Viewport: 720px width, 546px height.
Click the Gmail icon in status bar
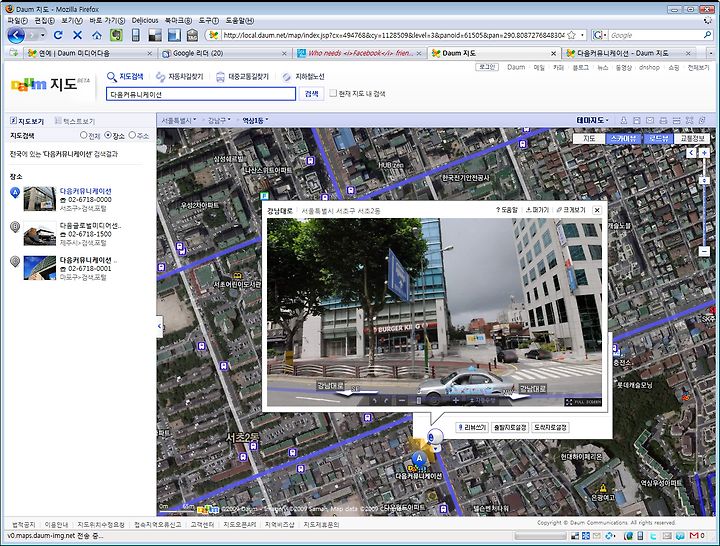(694, 536)
